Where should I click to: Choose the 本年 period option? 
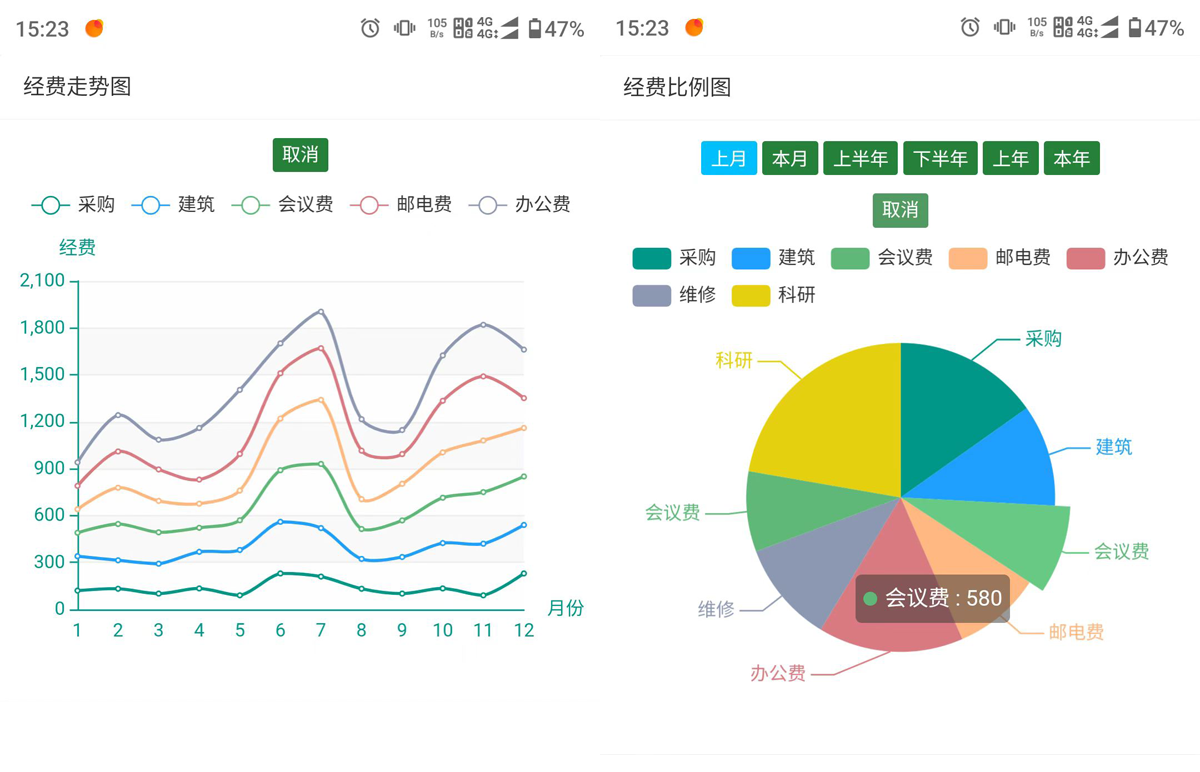[x=1071, y=159]
